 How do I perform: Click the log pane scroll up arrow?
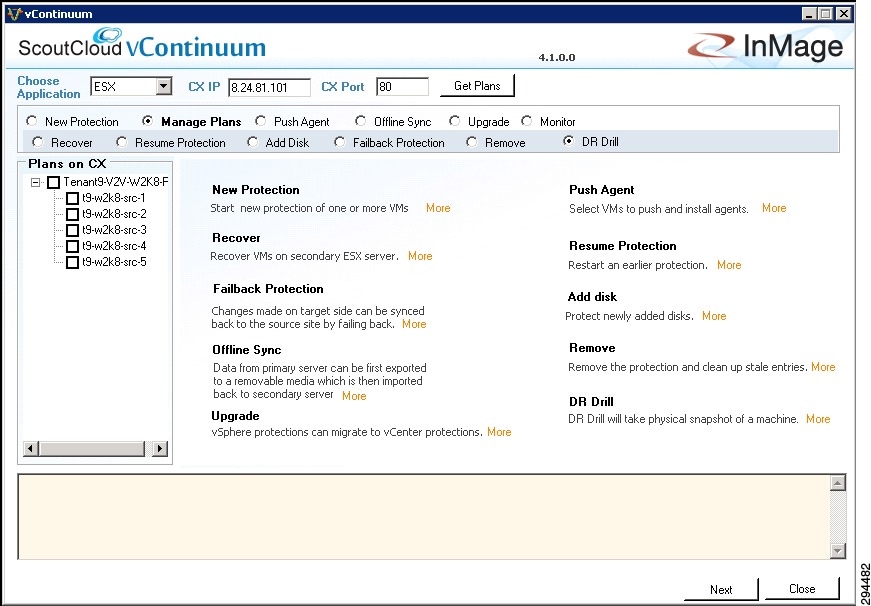837,483
